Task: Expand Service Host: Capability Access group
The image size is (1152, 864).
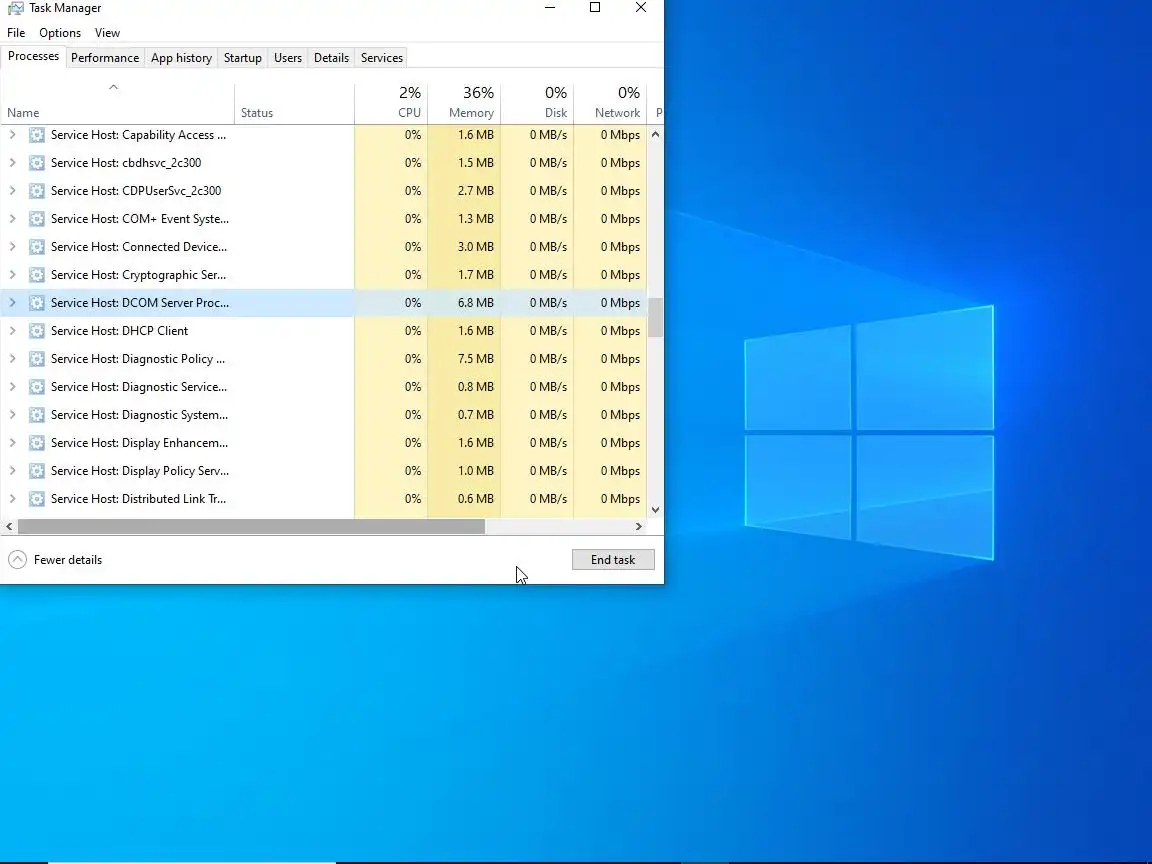Action: 12,135
